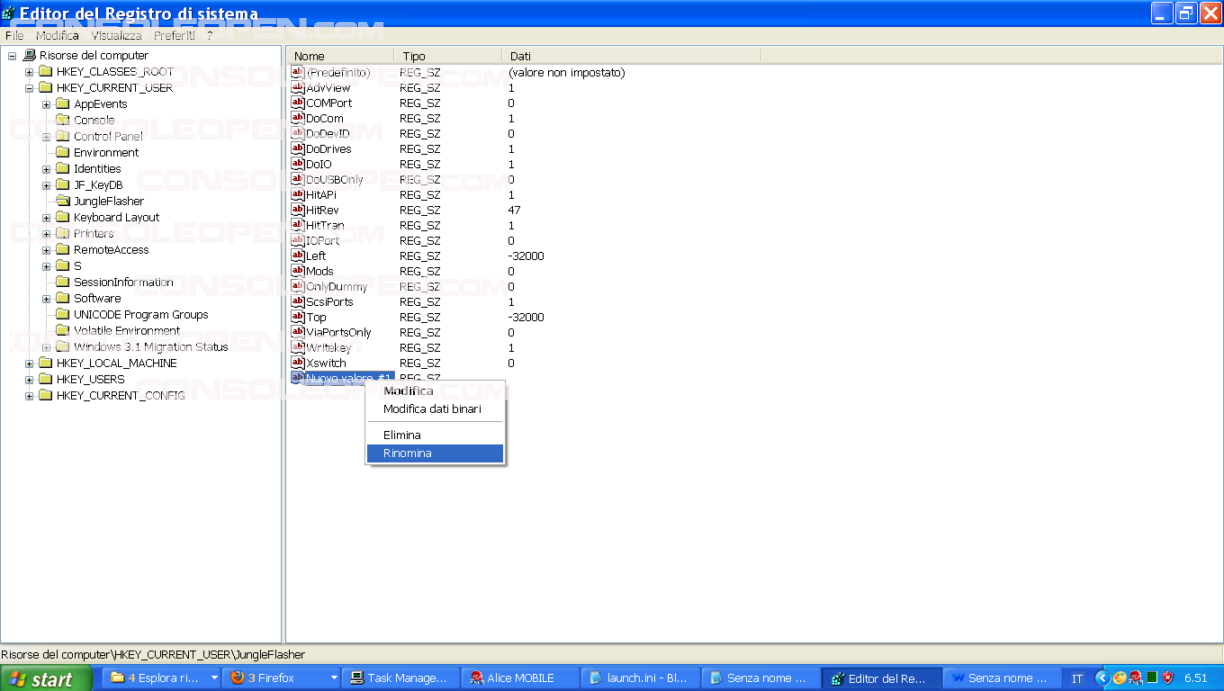This screenshot has width=1224, height=691.
Task: Choose Modifica dati binari option
Action: point(432,409)
